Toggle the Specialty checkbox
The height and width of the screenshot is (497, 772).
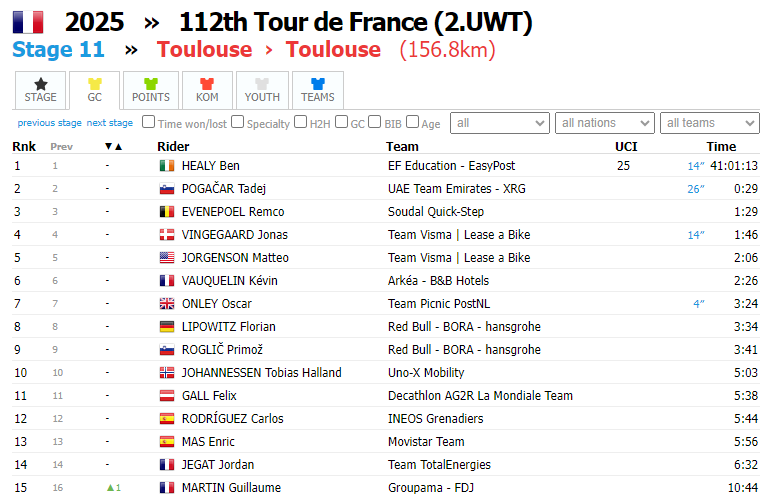[x=238, y=123]
